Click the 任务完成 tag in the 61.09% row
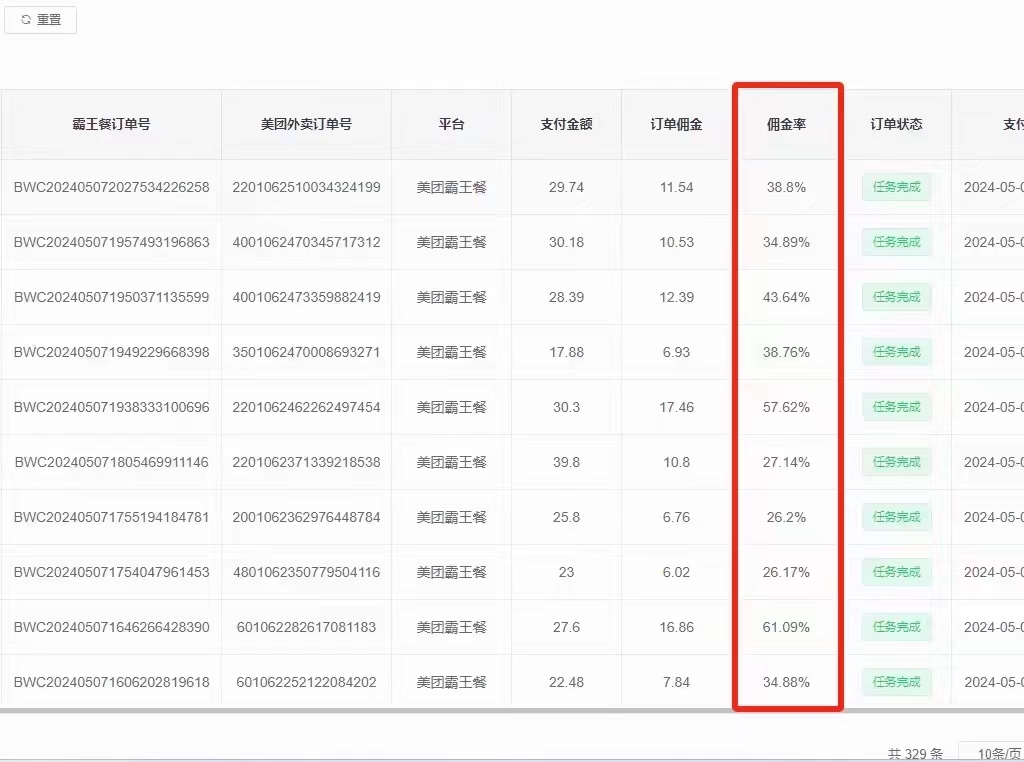Image resolution: width=1024 pixels, height=762 pixels. click(896, 627)
